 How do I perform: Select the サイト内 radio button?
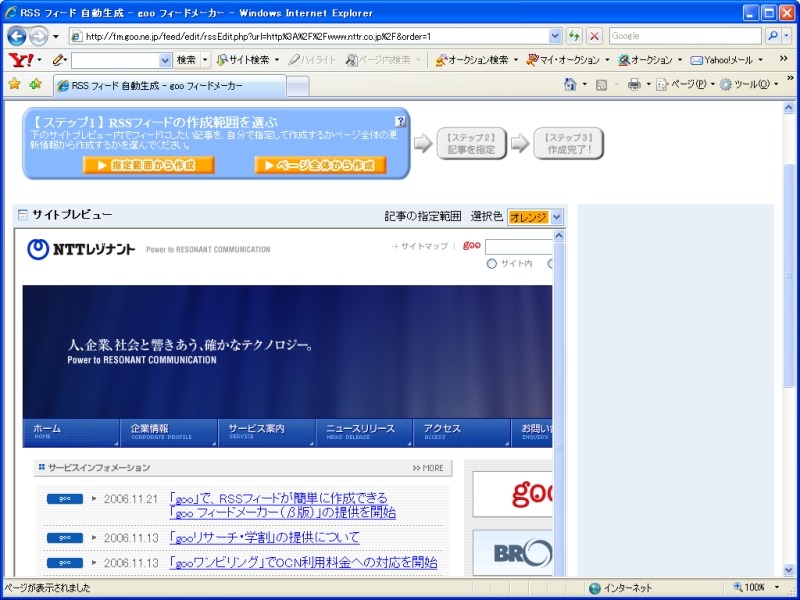(492, 264)
